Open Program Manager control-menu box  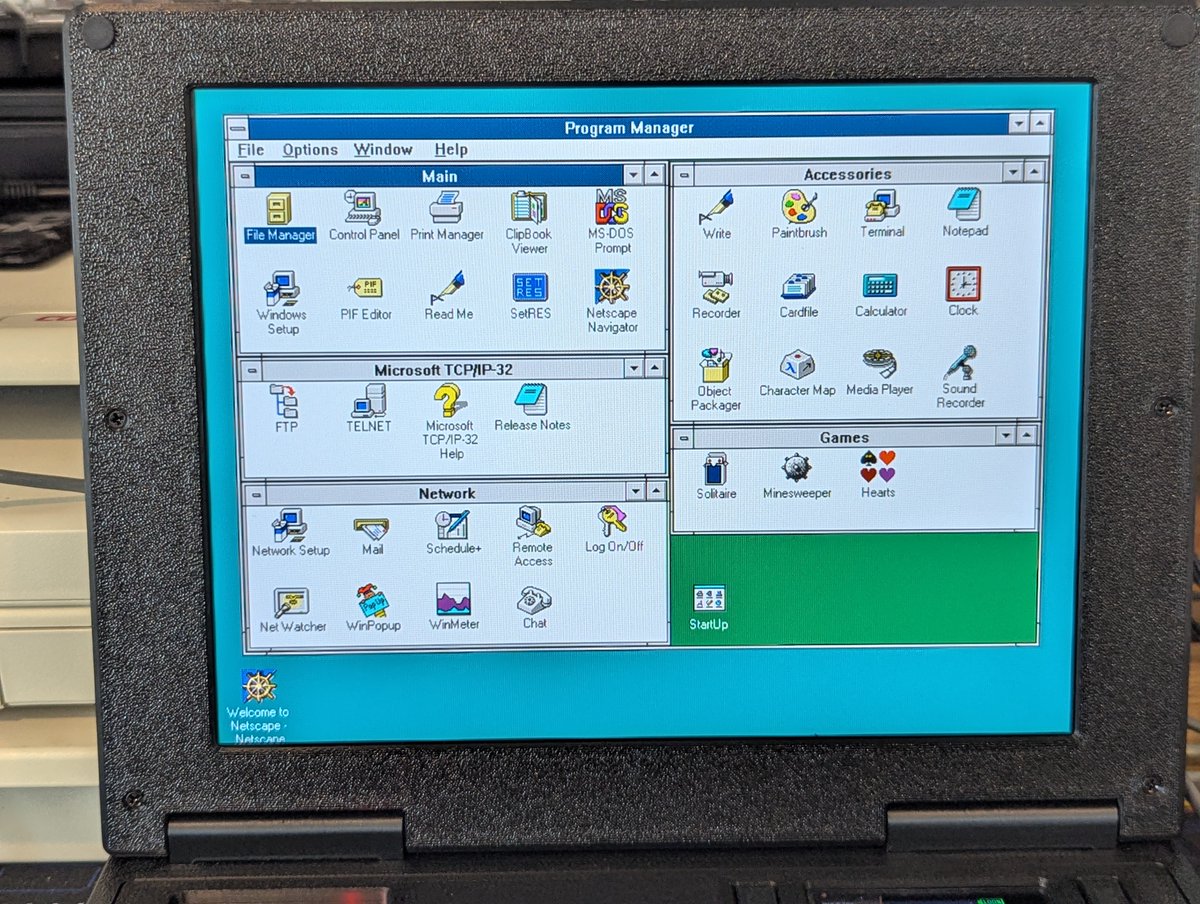[x=237, y=128]
